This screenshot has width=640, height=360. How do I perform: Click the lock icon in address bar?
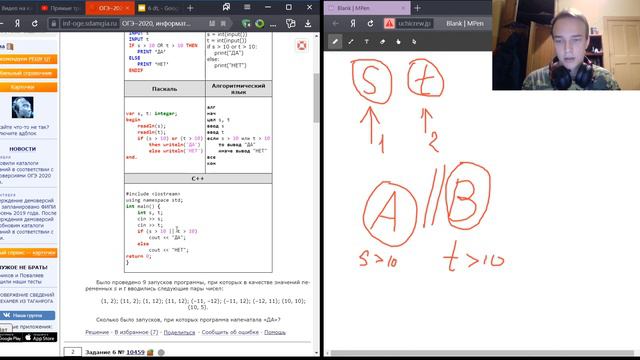coord(53,24)
